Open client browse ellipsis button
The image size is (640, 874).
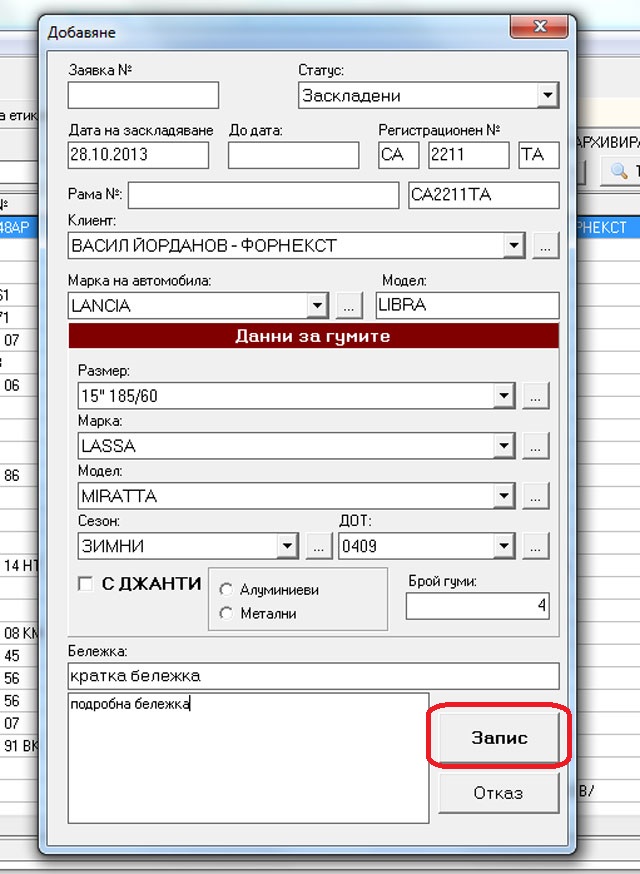546,245
